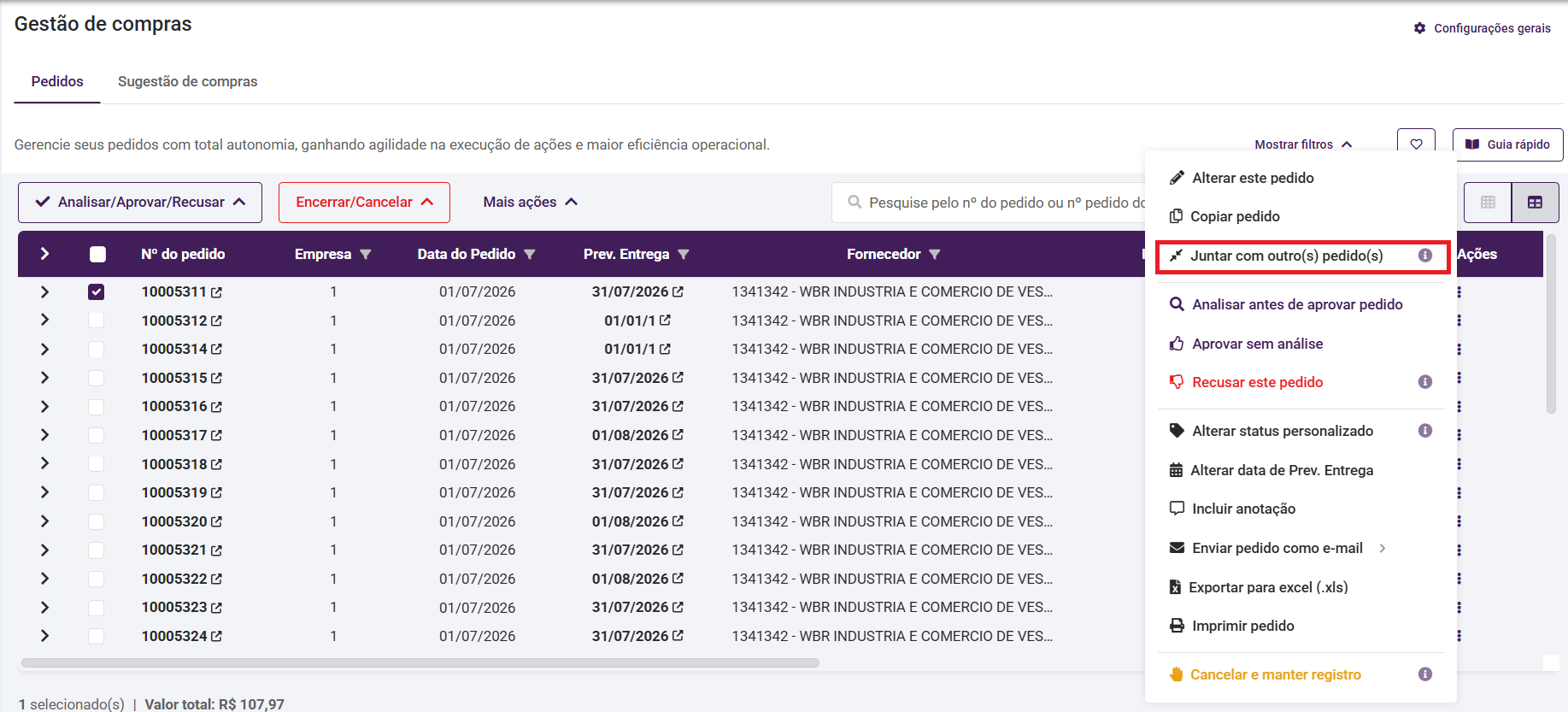Check the checkbox for order 10005323
The height and width of the screenshot is (712, 1568).
coord(96,608)
